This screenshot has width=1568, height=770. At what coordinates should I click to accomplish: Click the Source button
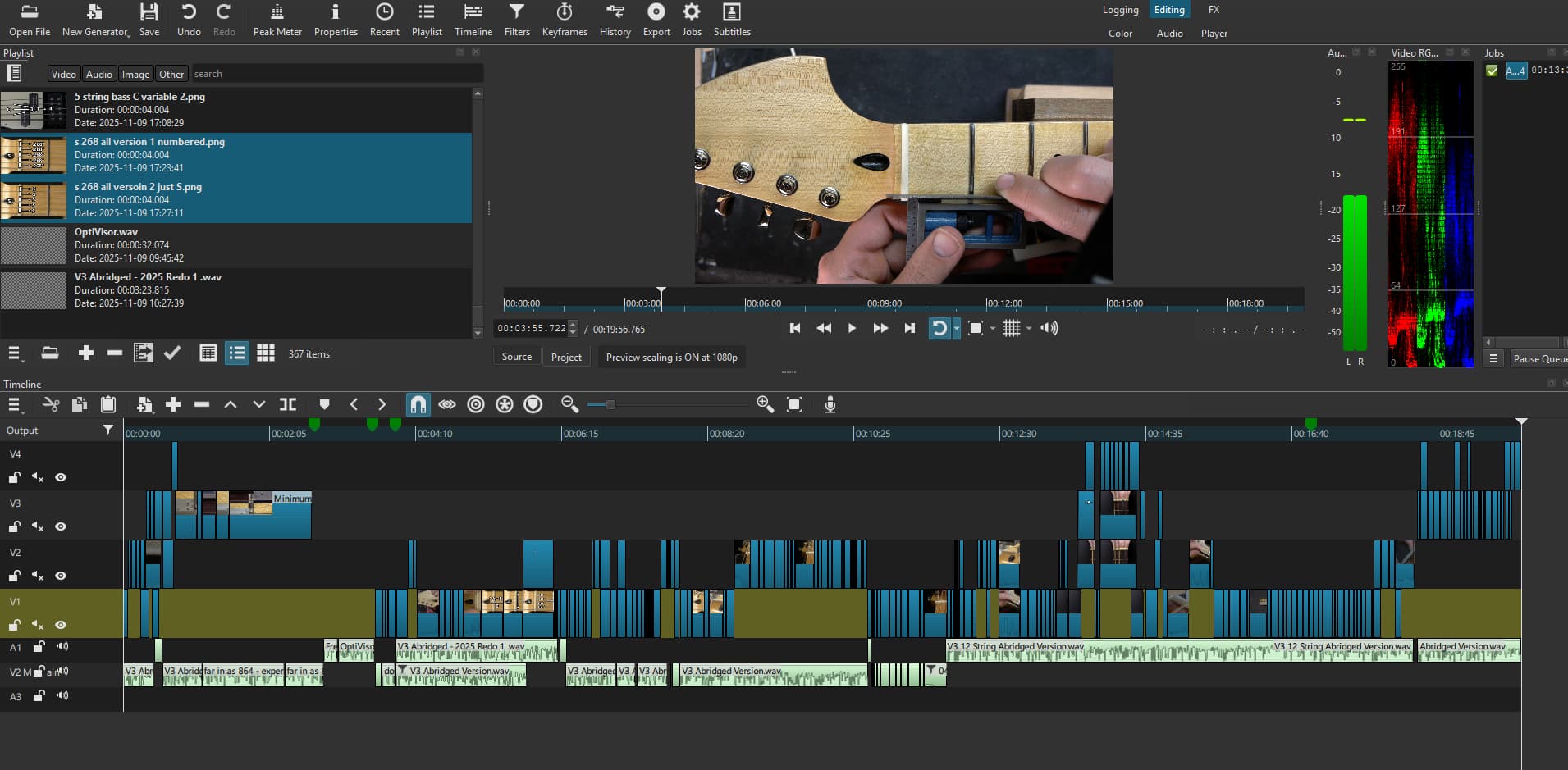point(517,357)
